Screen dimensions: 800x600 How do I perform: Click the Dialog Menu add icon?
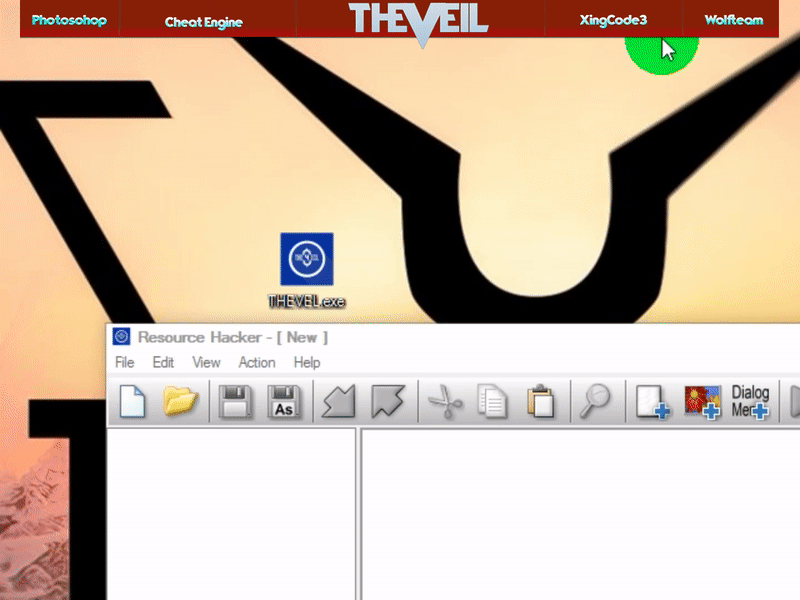coord(750,402)
